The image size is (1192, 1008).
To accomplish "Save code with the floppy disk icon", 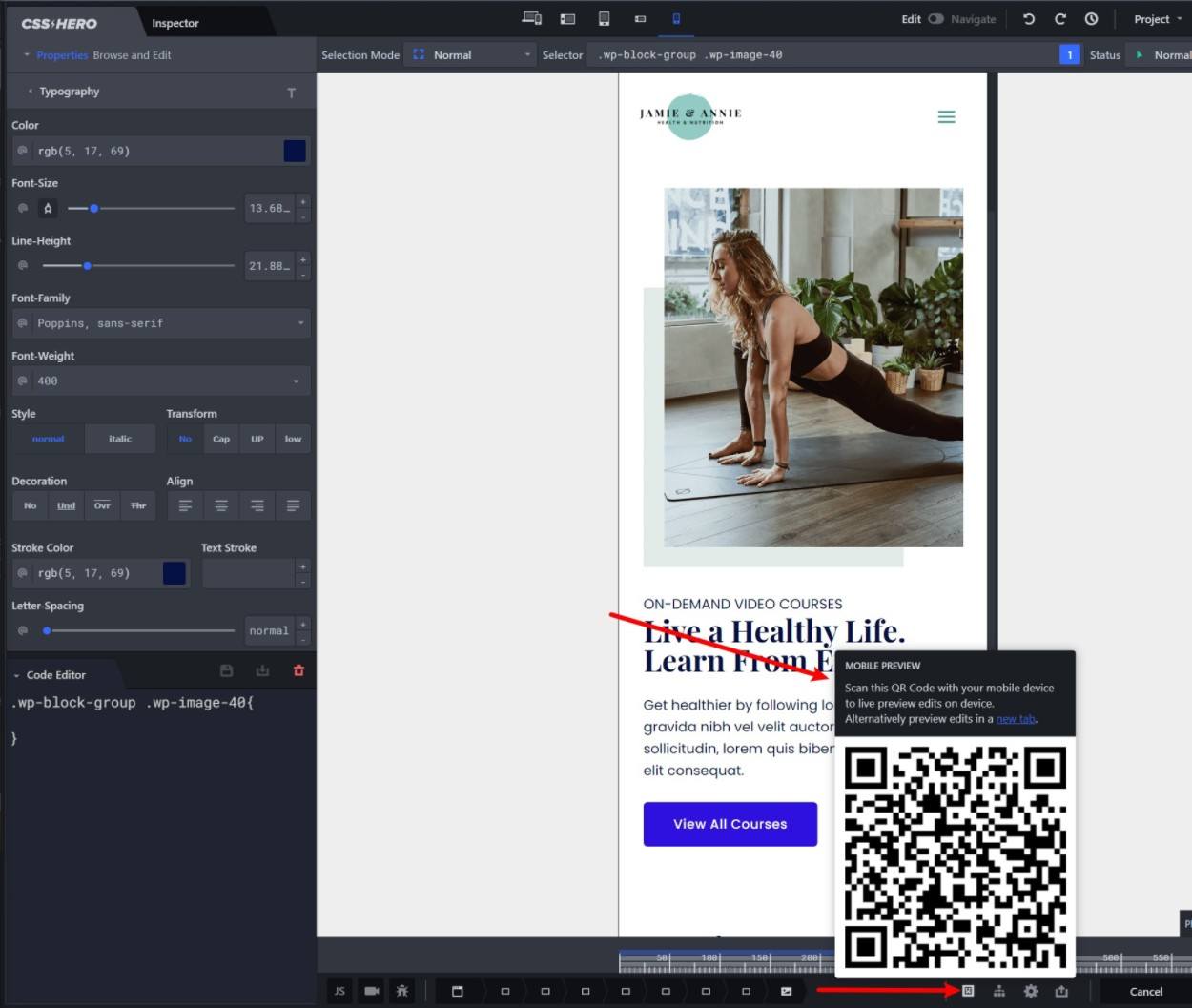I will pyautogui.click(x=226, y=671).
